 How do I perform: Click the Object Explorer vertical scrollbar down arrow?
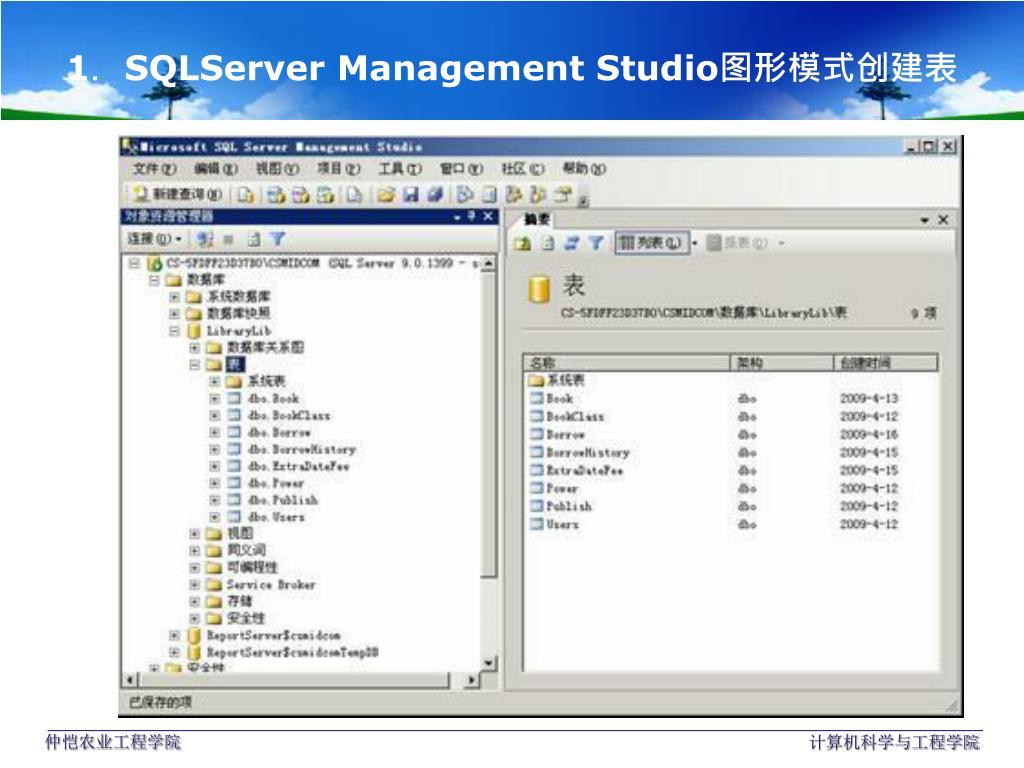[488, 664]
